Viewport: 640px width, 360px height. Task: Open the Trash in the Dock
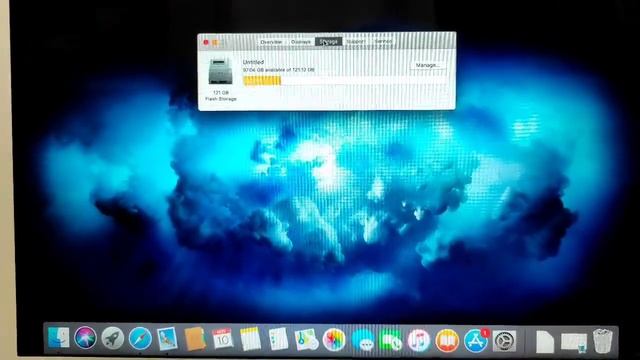click(x=603, y=341)
